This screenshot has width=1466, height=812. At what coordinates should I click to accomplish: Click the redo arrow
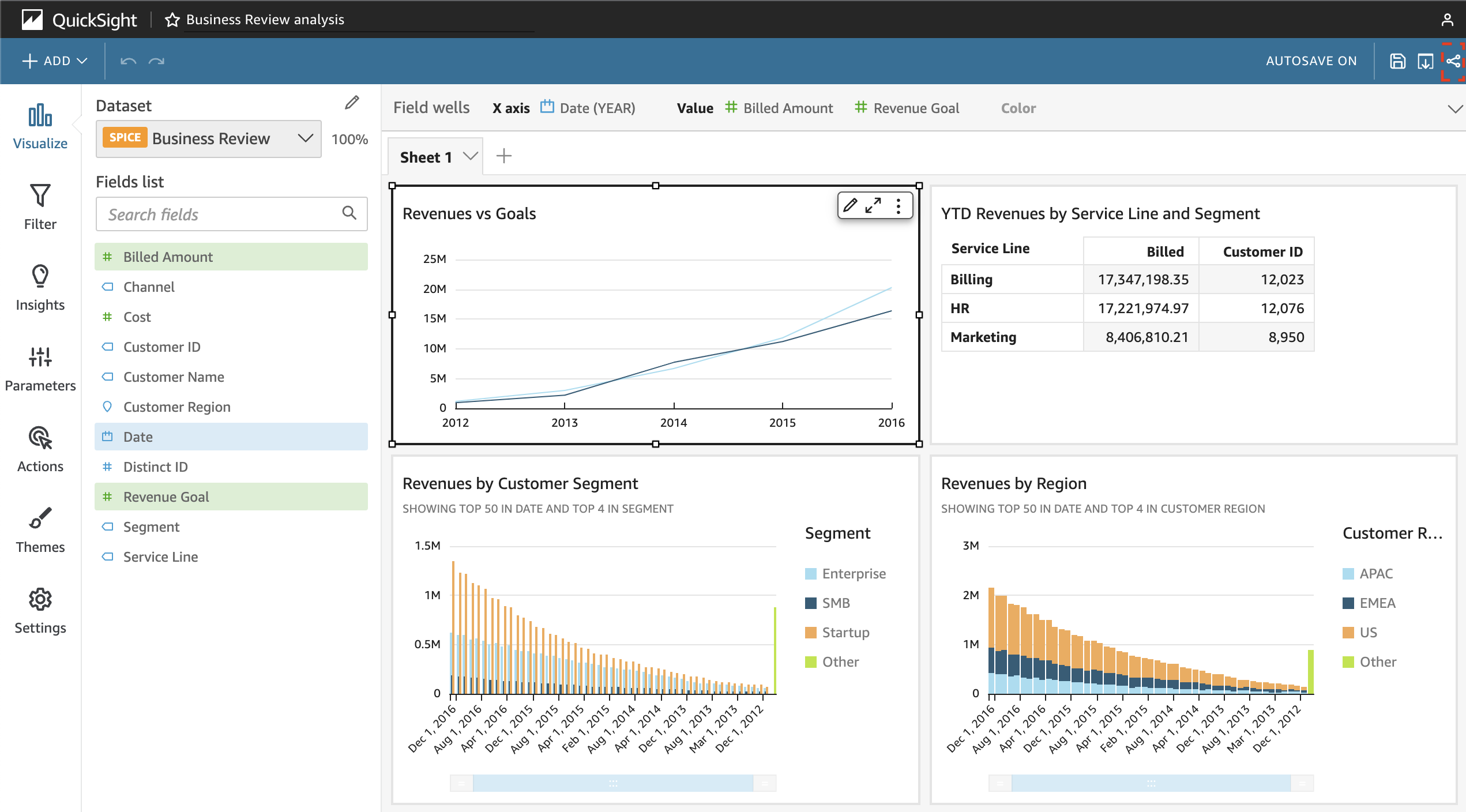(x=156, y=61)
